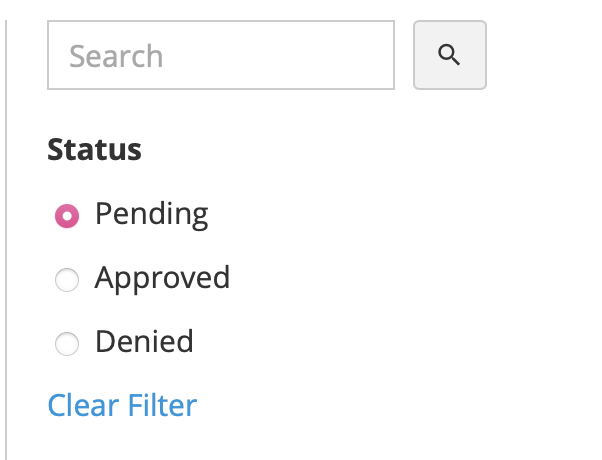Reset status filters via Clear Filter
602x460 pixels.
tap(122, 405)
